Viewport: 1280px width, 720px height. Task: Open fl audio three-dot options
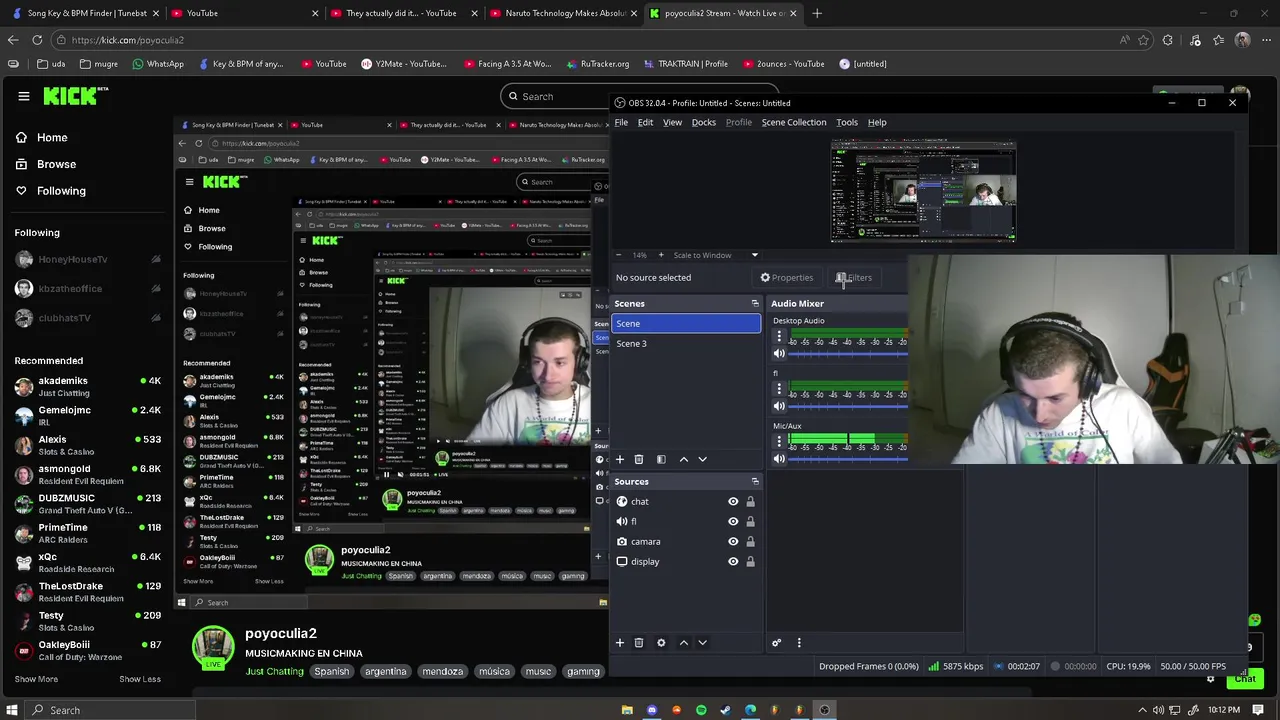[x=779, y=389]
